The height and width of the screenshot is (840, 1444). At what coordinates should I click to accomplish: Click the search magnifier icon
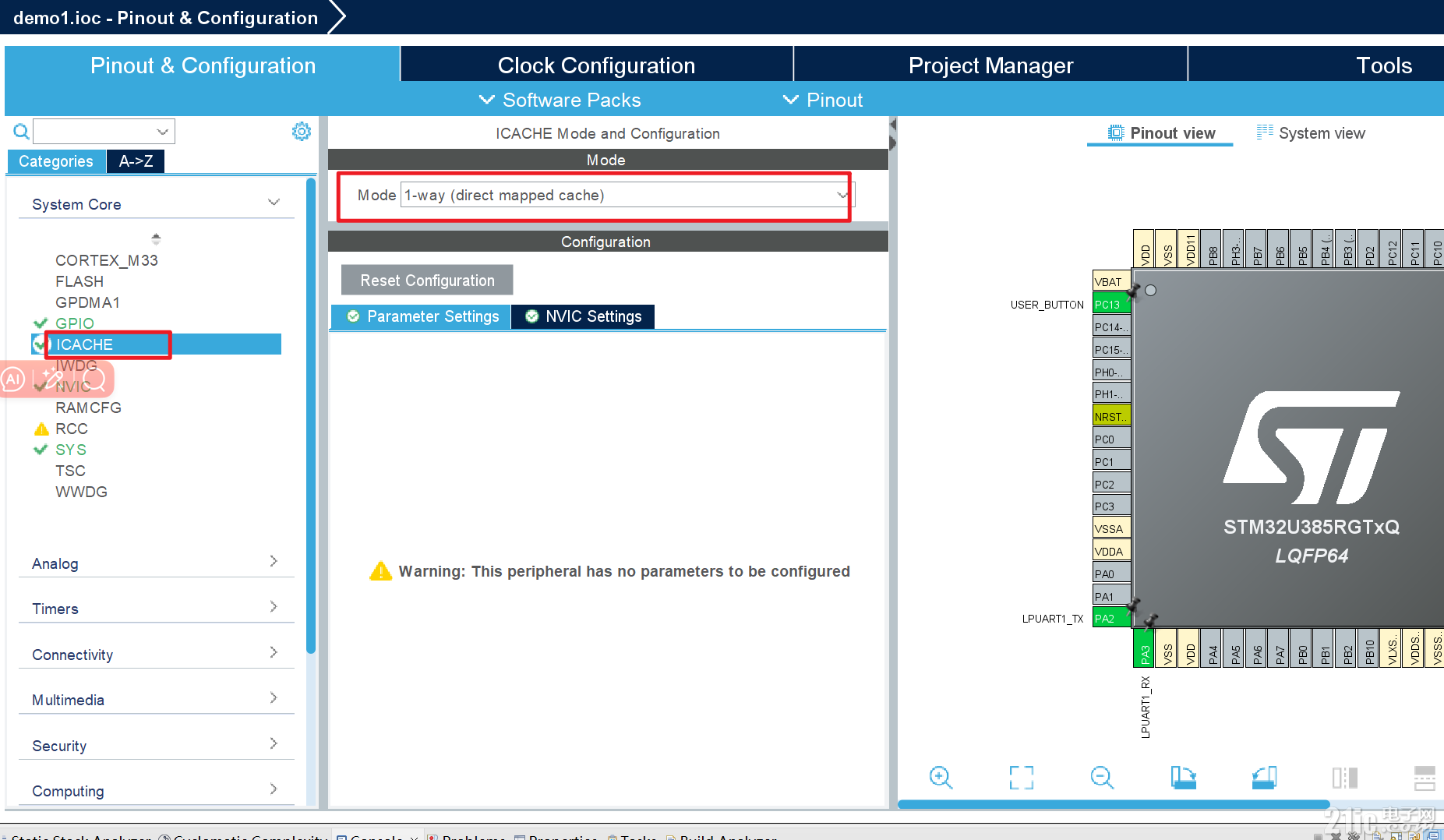(21, 132)
